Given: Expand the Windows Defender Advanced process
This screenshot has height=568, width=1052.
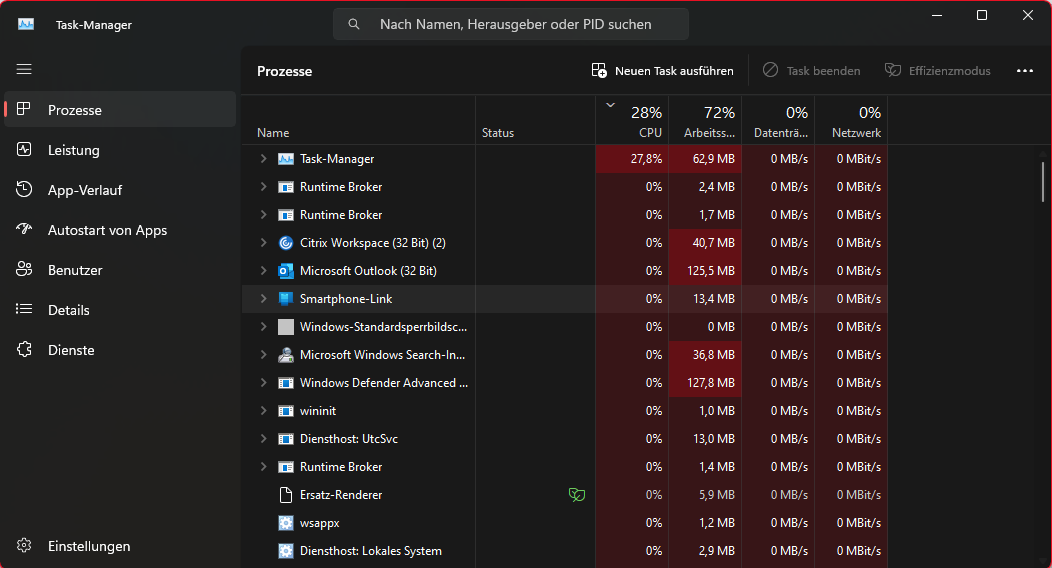Looking at the screenshot, I should click(x=263, y=383).
